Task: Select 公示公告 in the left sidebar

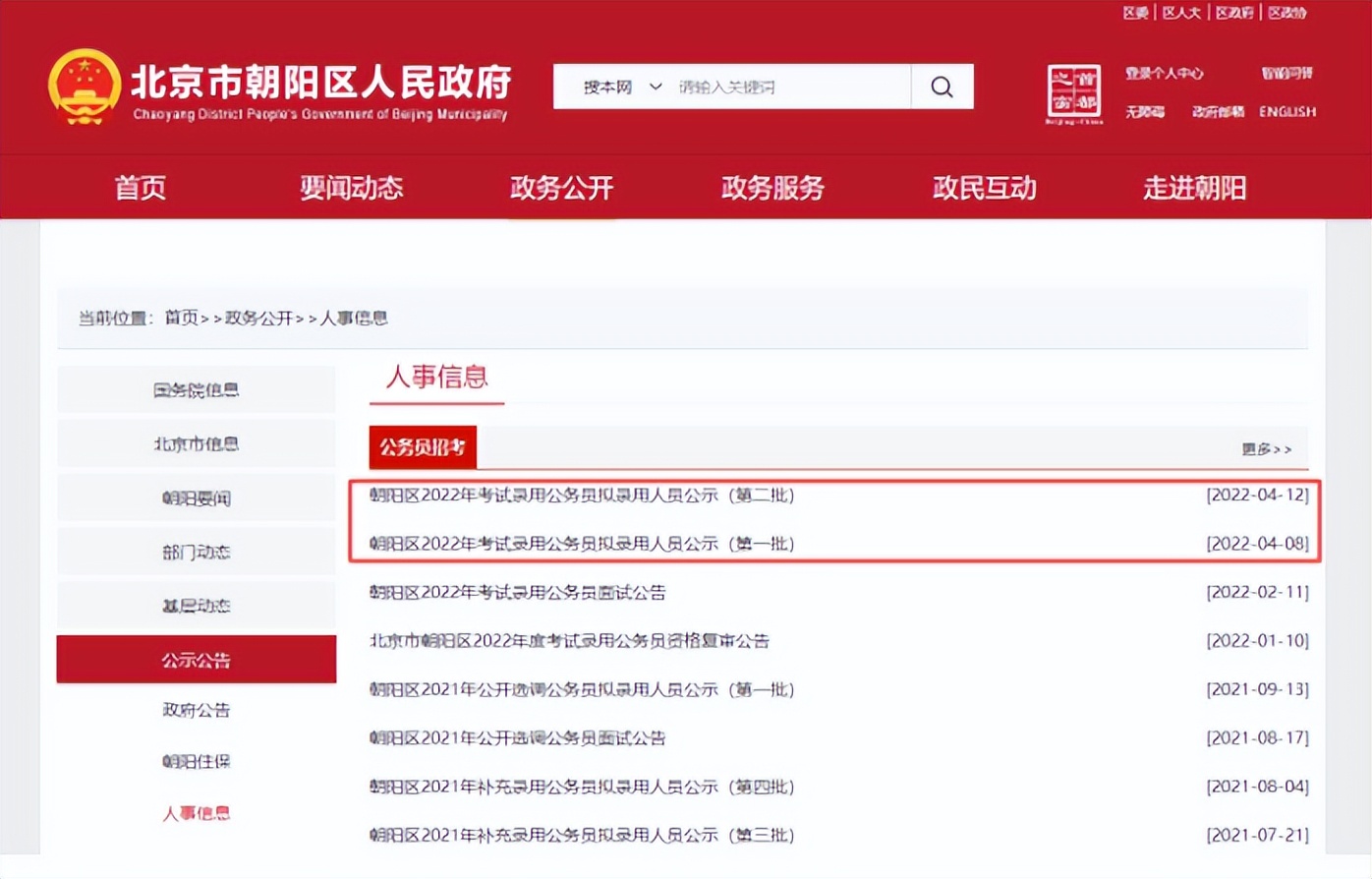Action: coord(197,659)
